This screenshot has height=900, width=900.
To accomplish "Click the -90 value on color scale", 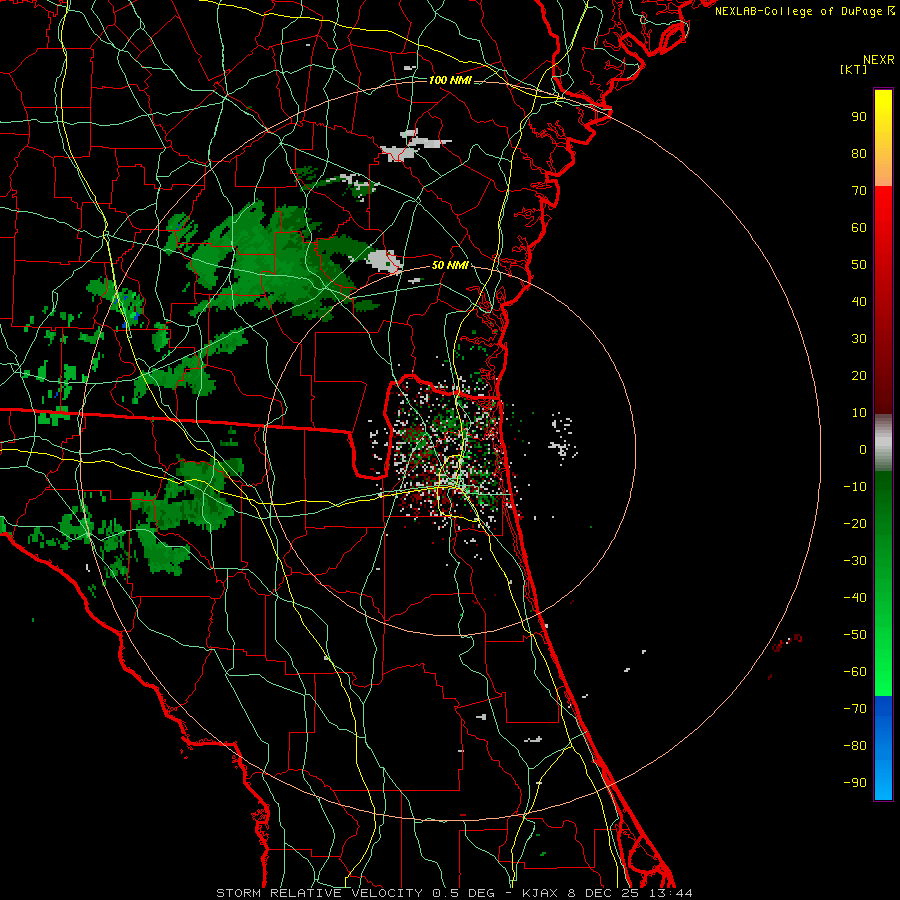I will [x=855, y=783].
